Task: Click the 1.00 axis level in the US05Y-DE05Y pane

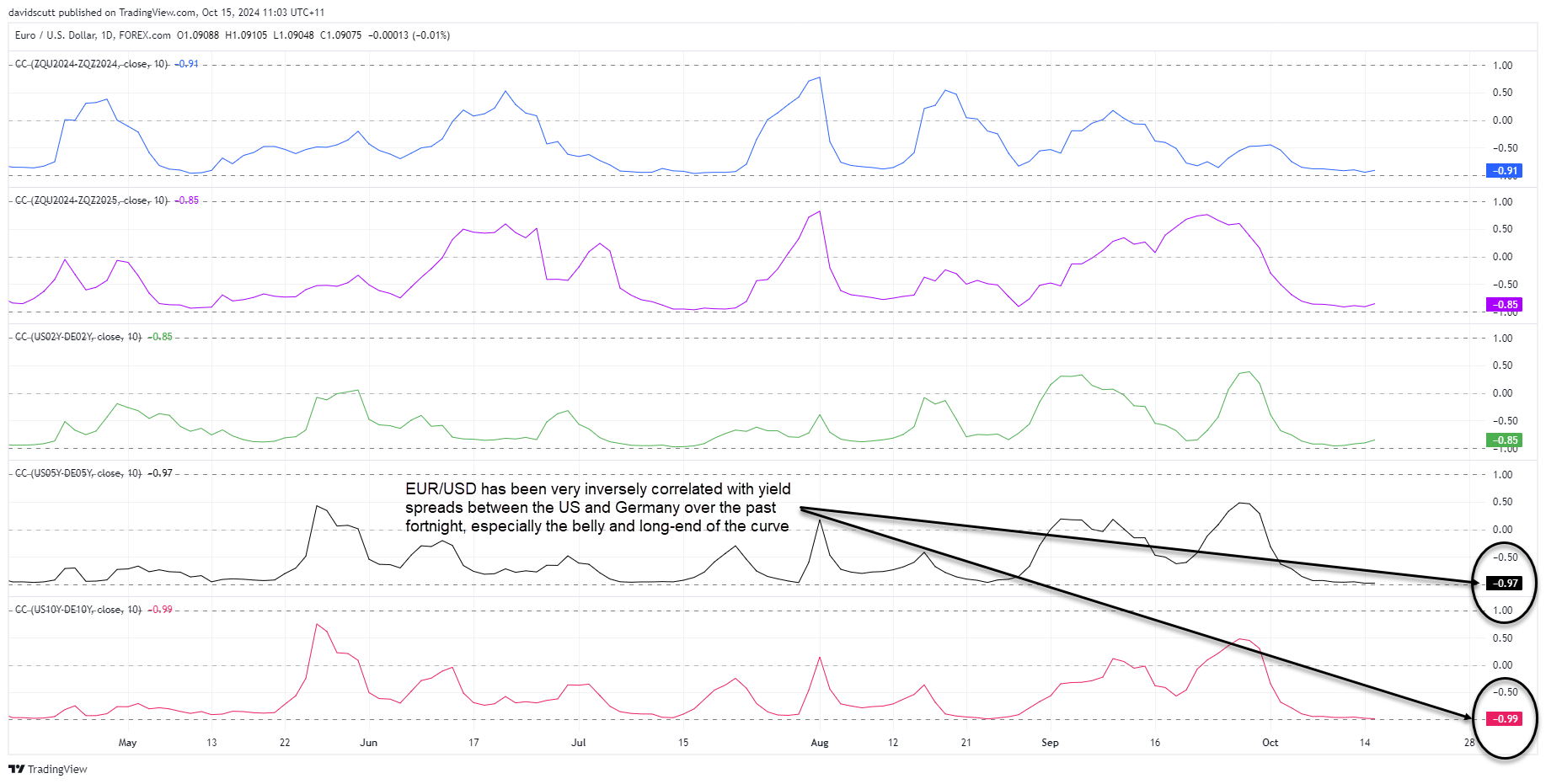Action: 1503,475
